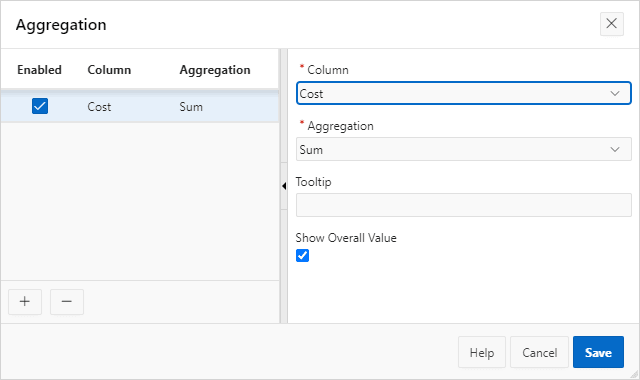Toggle Show Overall Value checkbox
This screenshot has height=380, width=640.
[302, 256]
